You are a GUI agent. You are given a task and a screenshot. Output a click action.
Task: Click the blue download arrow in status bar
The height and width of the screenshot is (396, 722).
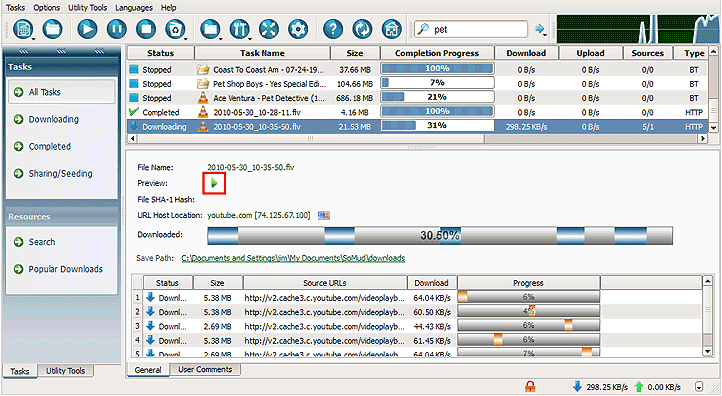point(577,386)
